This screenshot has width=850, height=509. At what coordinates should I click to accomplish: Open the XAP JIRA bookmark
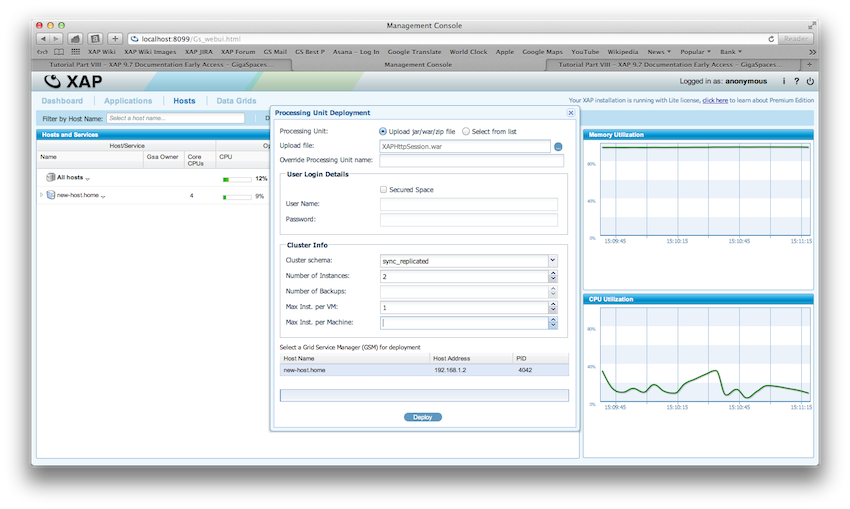coord(198,52)
